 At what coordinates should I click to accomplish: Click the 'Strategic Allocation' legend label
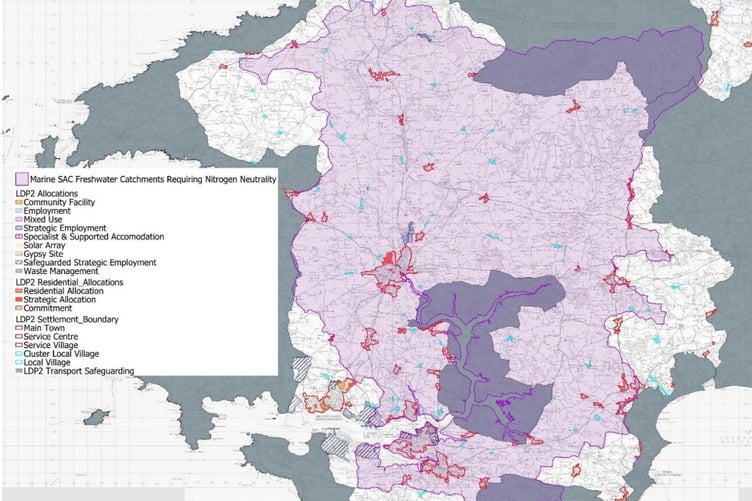point(59,300)
